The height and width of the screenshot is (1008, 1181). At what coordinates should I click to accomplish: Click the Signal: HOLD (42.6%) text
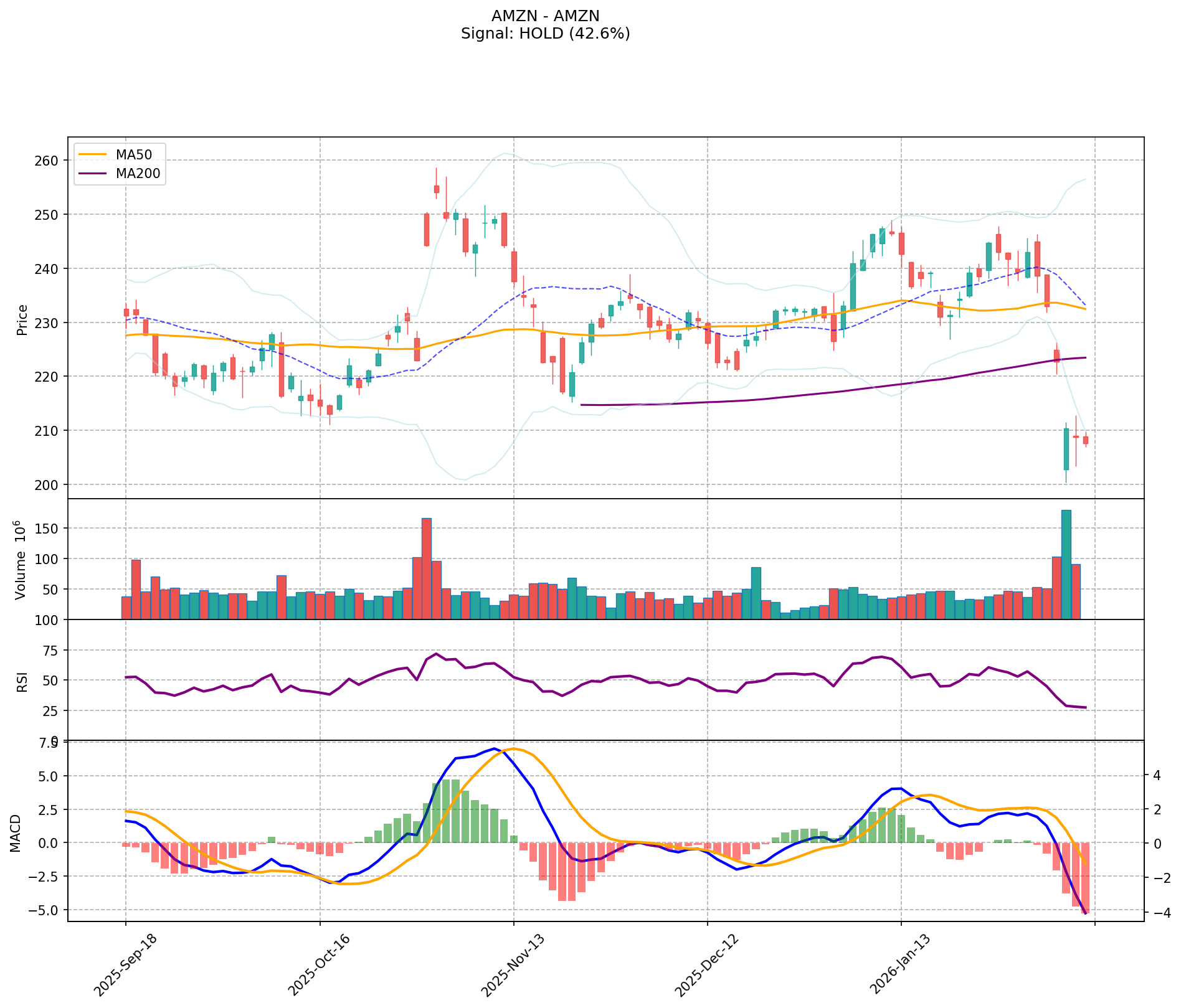click(545, 34)
